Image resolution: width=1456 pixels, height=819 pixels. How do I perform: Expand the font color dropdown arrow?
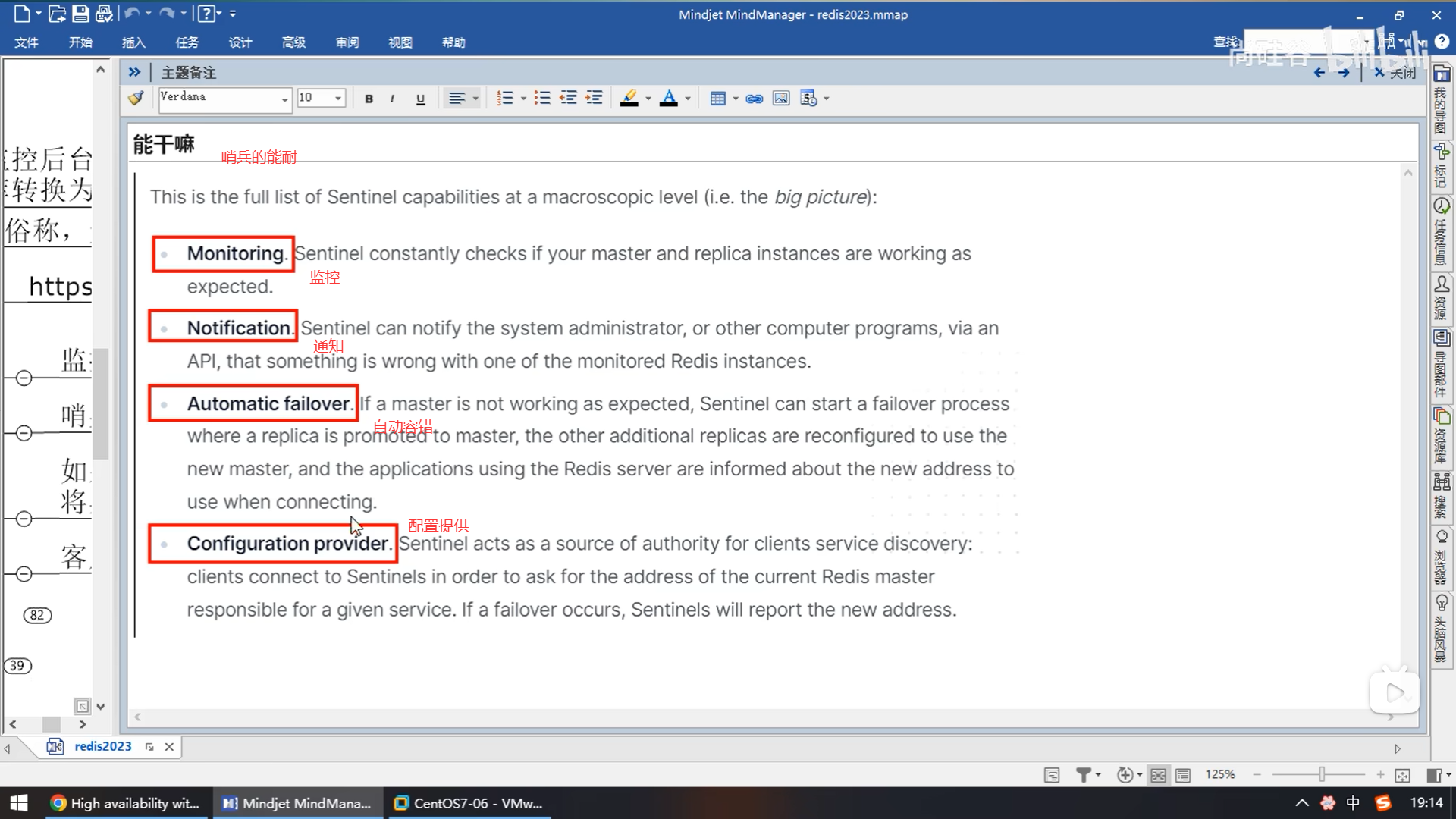(688, 99)
